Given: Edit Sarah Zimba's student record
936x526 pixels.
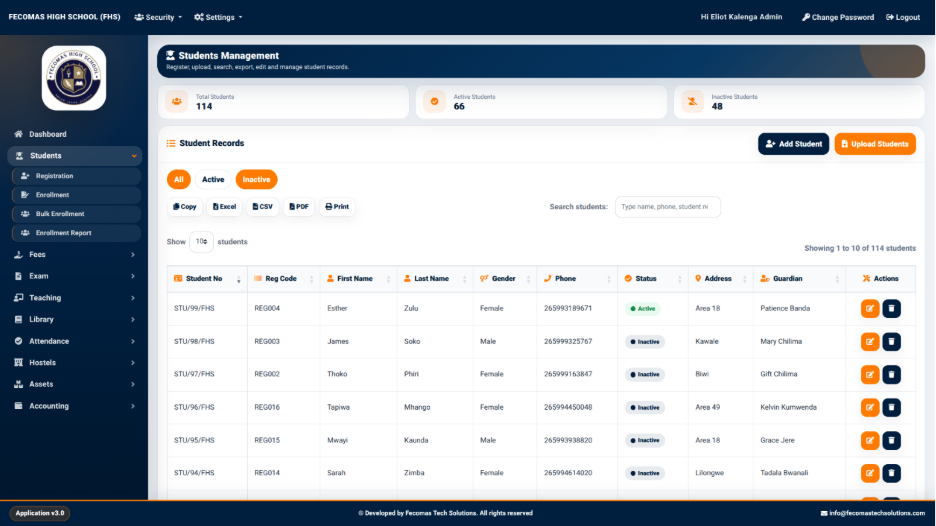Looking at the screenshot, I should click(x=870, y=473).
